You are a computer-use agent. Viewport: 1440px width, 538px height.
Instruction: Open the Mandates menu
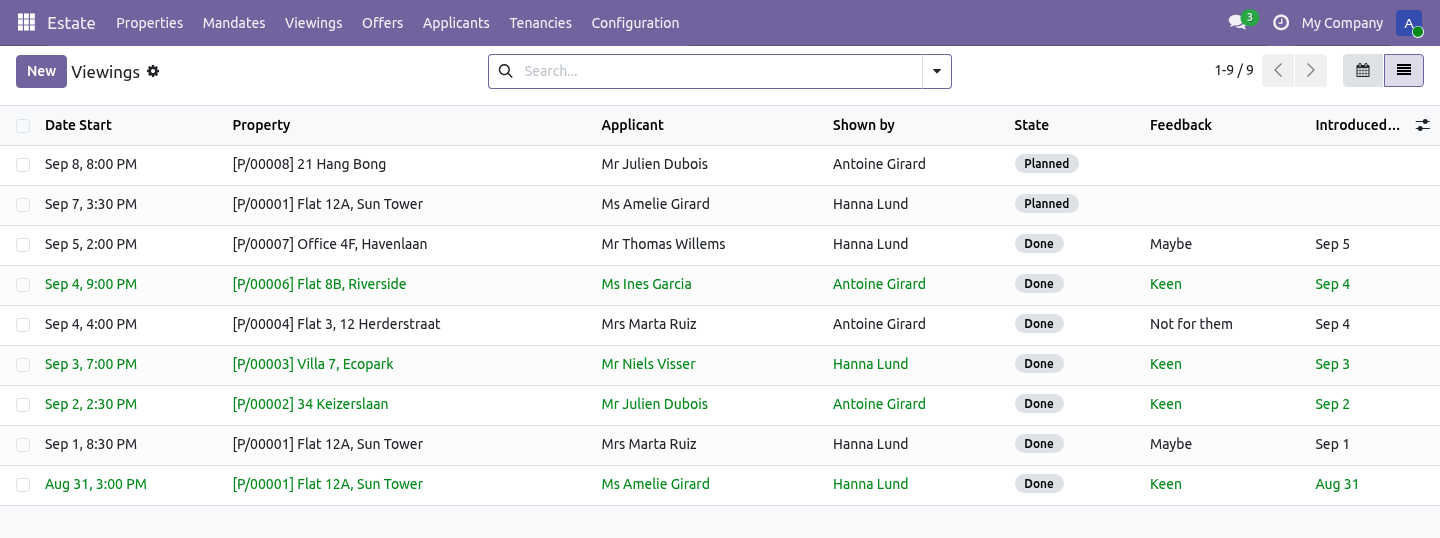234,23
